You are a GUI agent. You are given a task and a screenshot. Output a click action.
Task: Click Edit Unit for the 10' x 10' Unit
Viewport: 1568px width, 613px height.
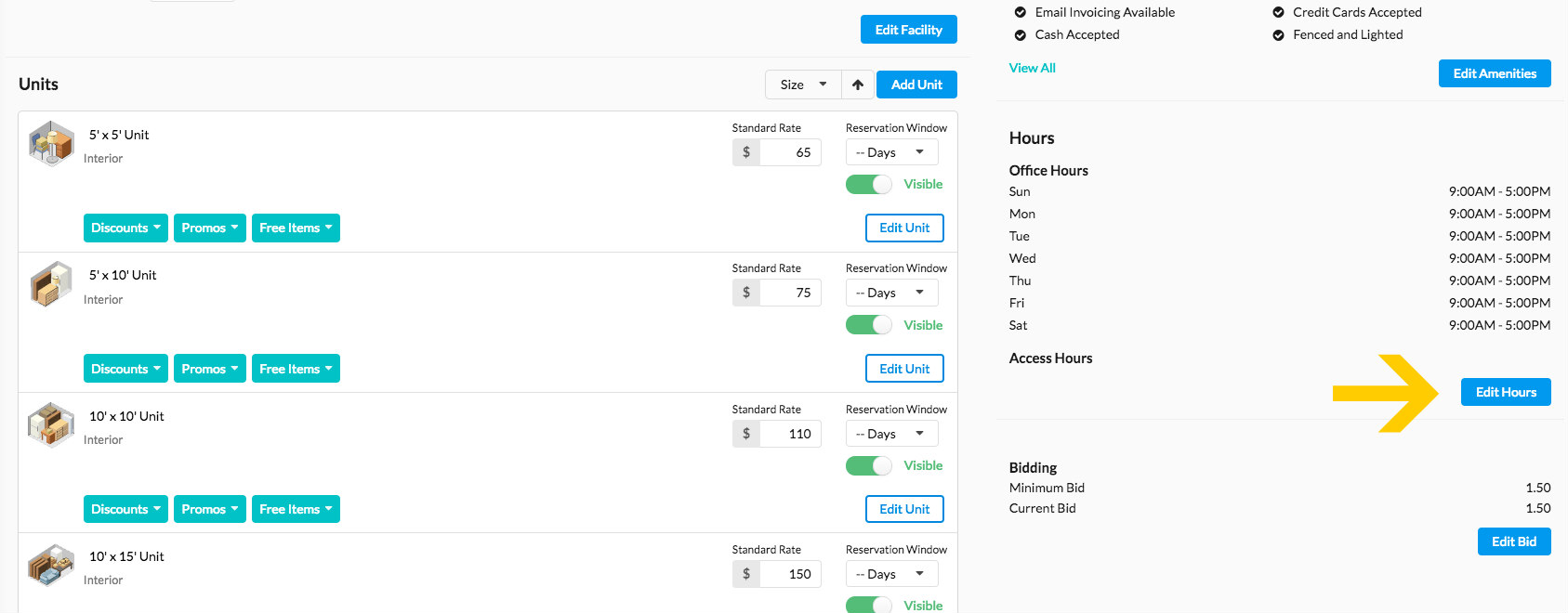[904, 509]
